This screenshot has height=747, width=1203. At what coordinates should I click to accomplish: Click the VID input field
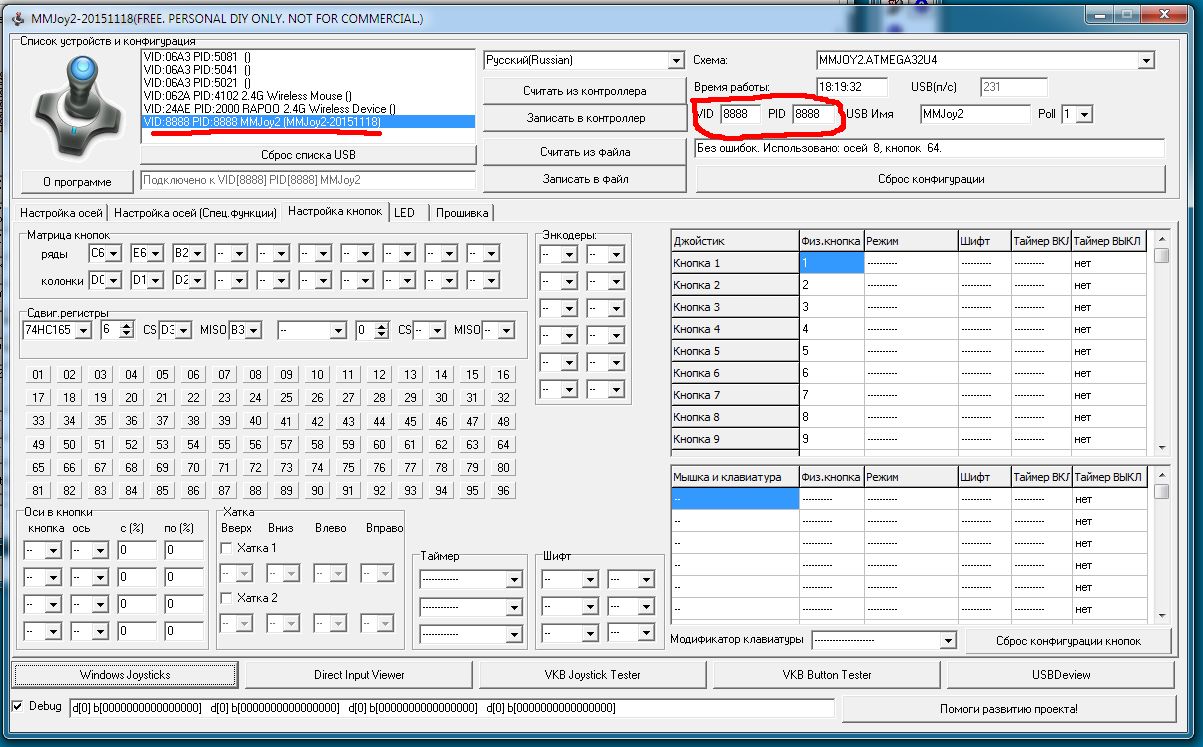(740, 114)
